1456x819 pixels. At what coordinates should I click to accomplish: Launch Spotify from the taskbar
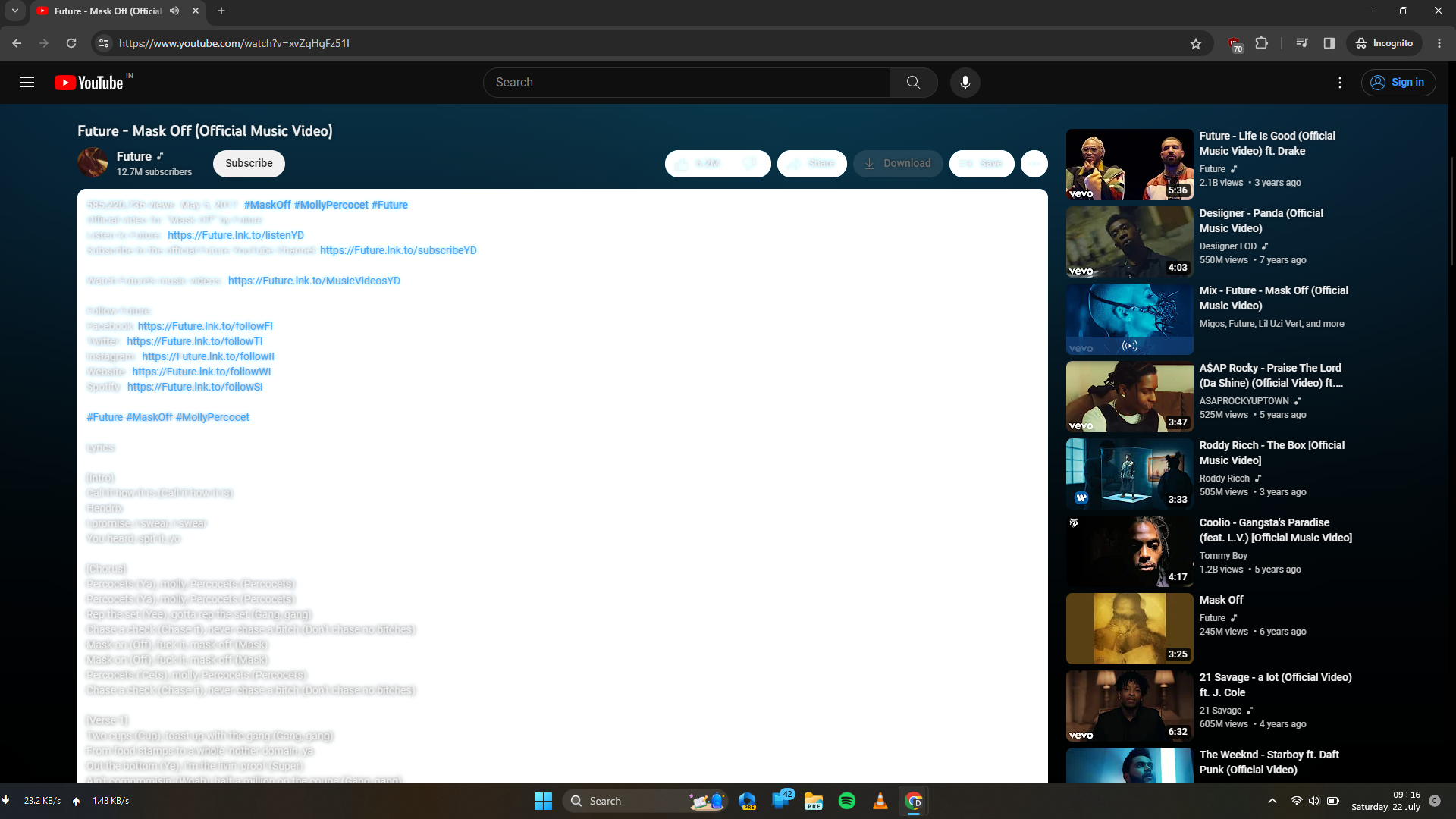(847, 800)
